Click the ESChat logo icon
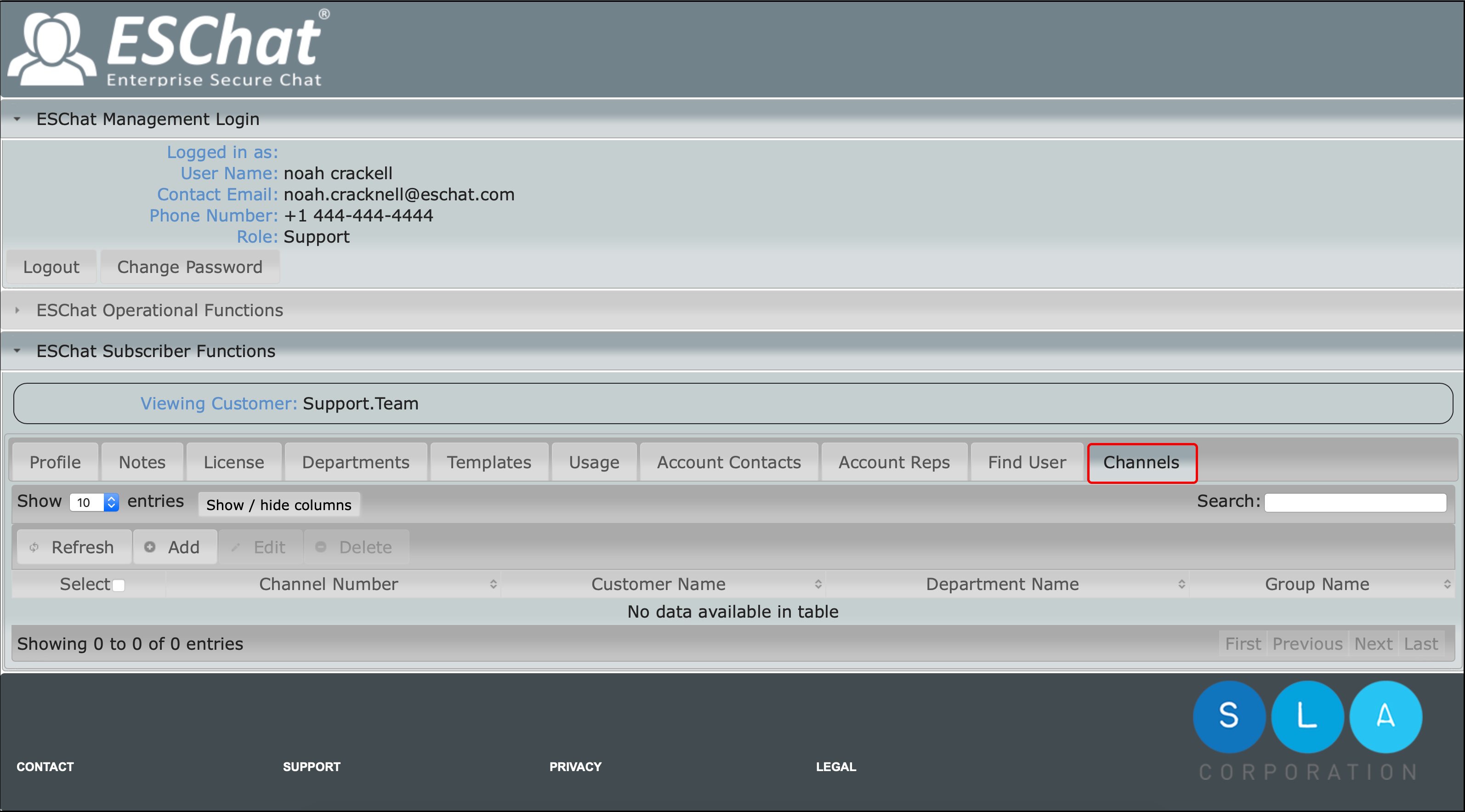 point(52,50)
